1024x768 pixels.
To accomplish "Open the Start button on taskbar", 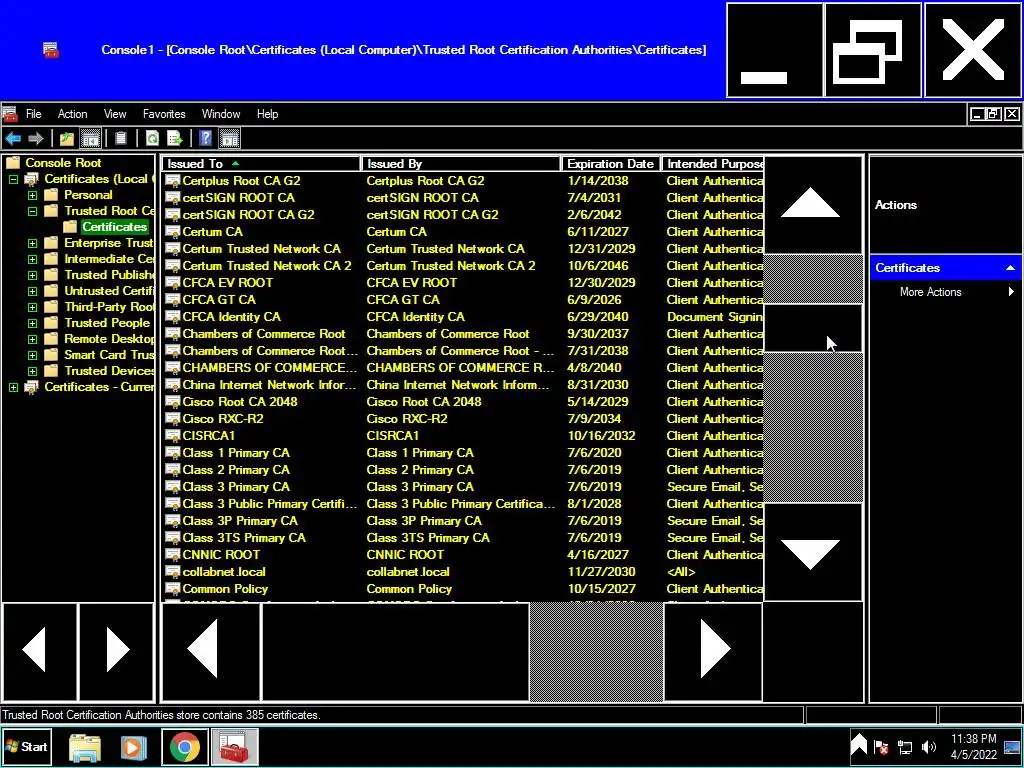I will click(x=27, y=746).
